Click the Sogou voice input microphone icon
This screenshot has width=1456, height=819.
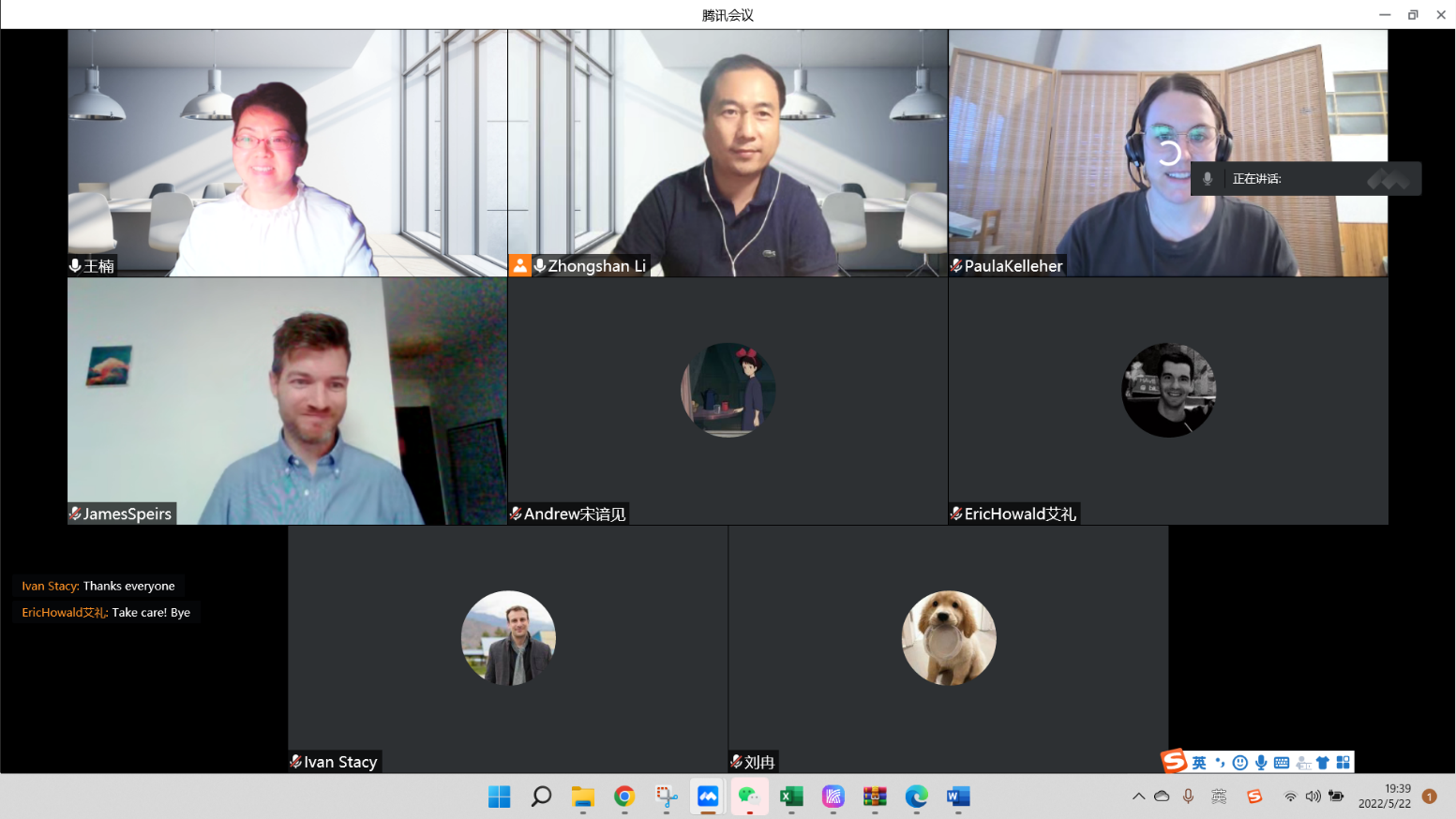[x=1261, y=763]
